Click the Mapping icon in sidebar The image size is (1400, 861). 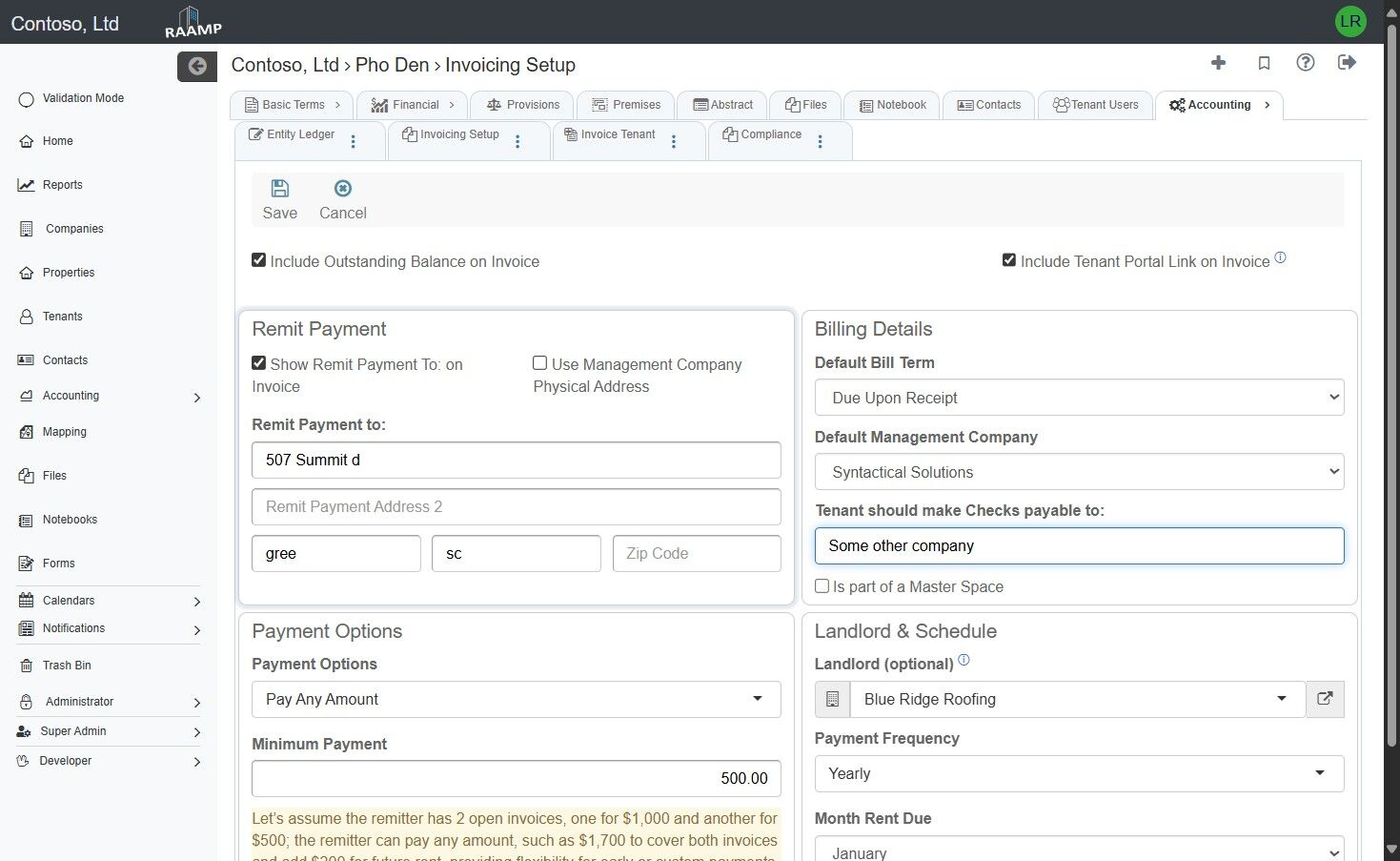coord(27,432)
